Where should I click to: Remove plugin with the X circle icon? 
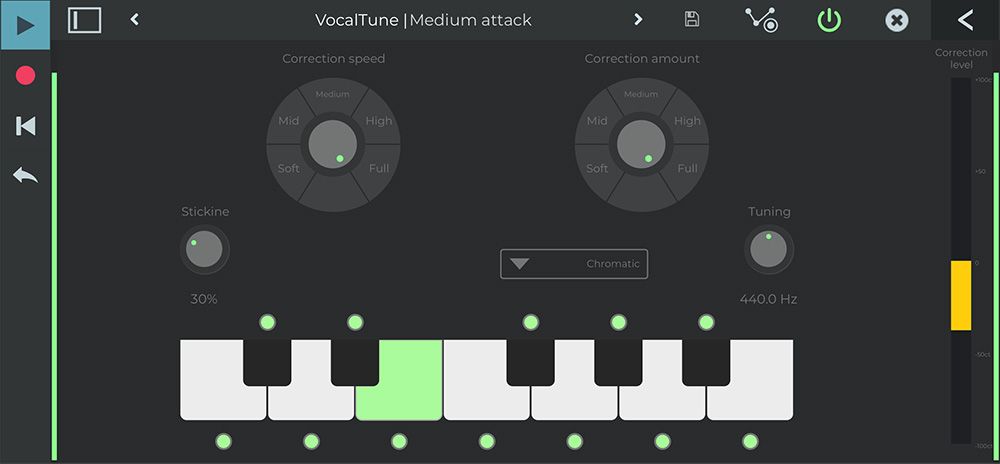pos(897,20)
